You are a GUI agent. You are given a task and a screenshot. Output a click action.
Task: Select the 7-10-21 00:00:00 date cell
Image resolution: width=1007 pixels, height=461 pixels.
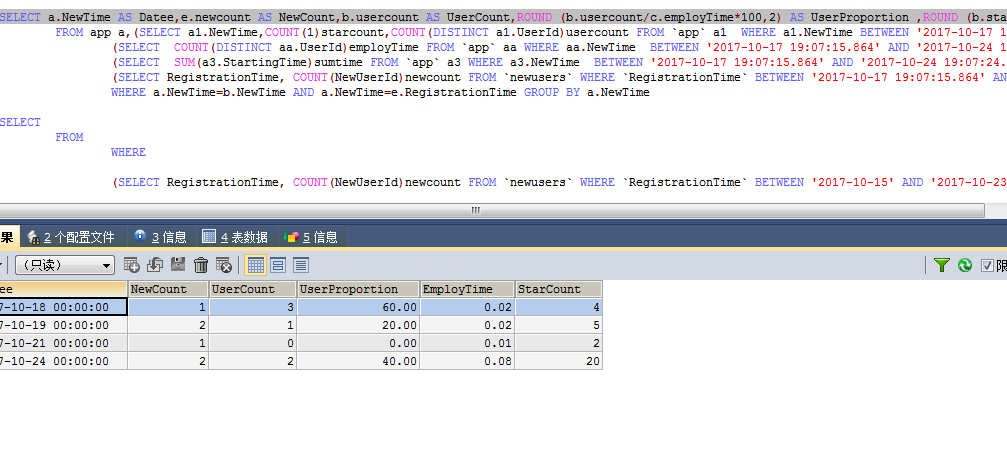[x=63, y=343]
